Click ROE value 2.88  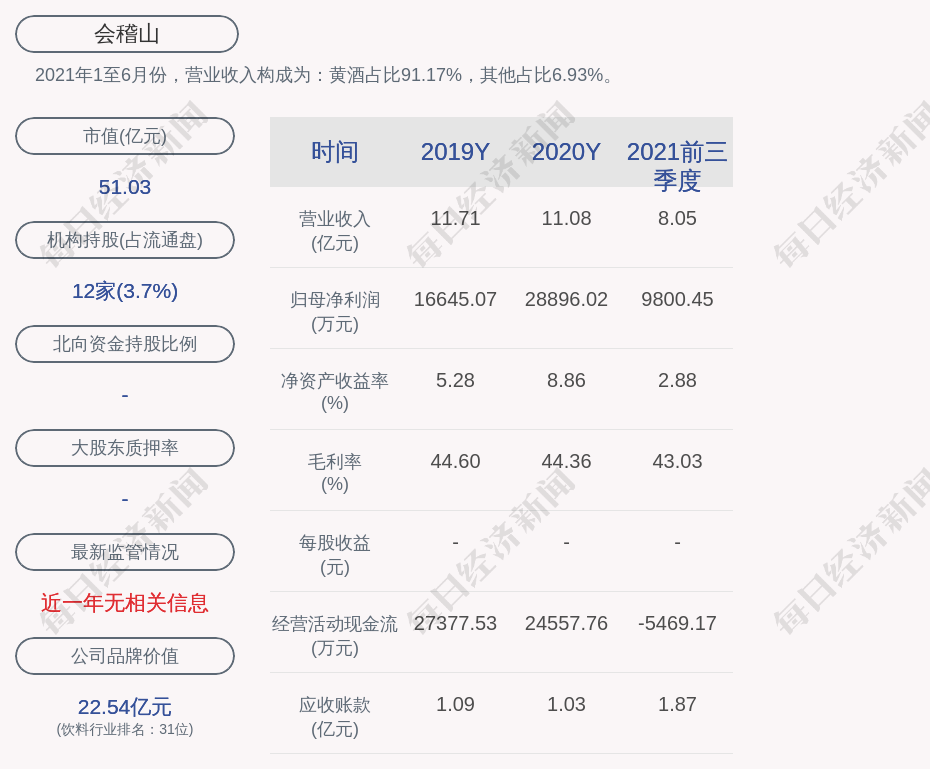point(677,381)
